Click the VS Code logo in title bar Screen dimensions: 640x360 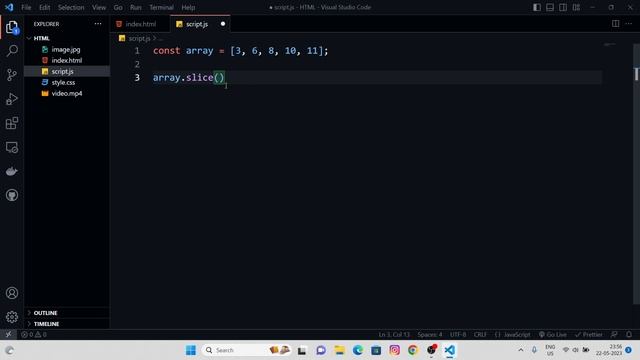point(9,7)
